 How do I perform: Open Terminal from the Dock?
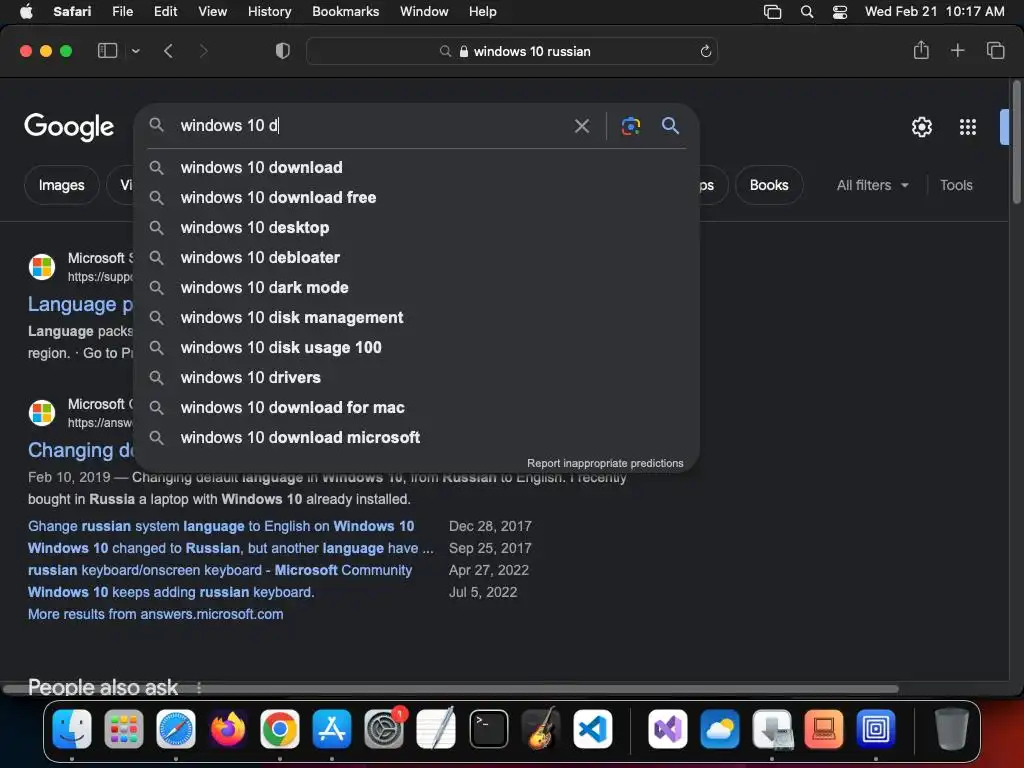(x=488, y=729)
